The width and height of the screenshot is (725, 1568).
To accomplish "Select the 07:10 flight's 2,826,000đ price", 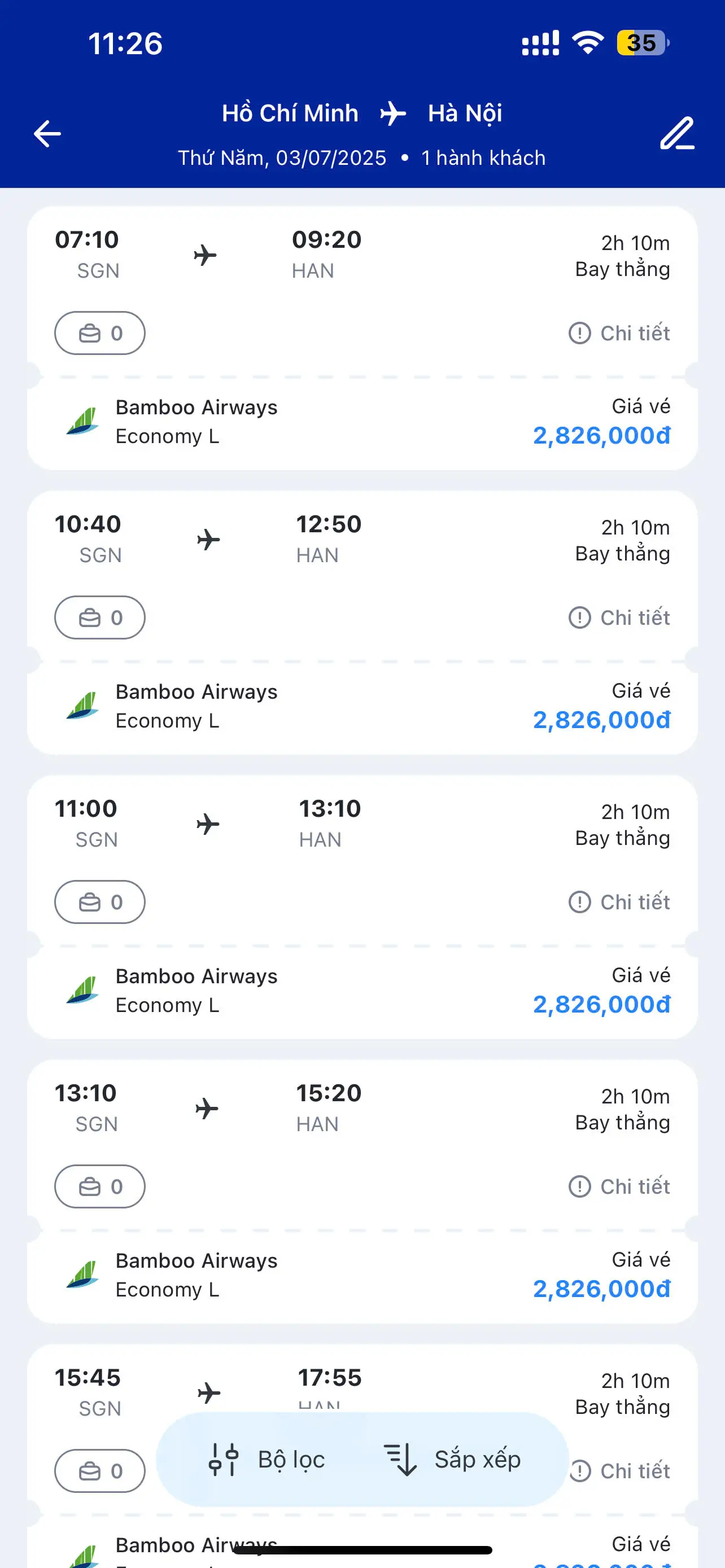I will tap(601, 436).
